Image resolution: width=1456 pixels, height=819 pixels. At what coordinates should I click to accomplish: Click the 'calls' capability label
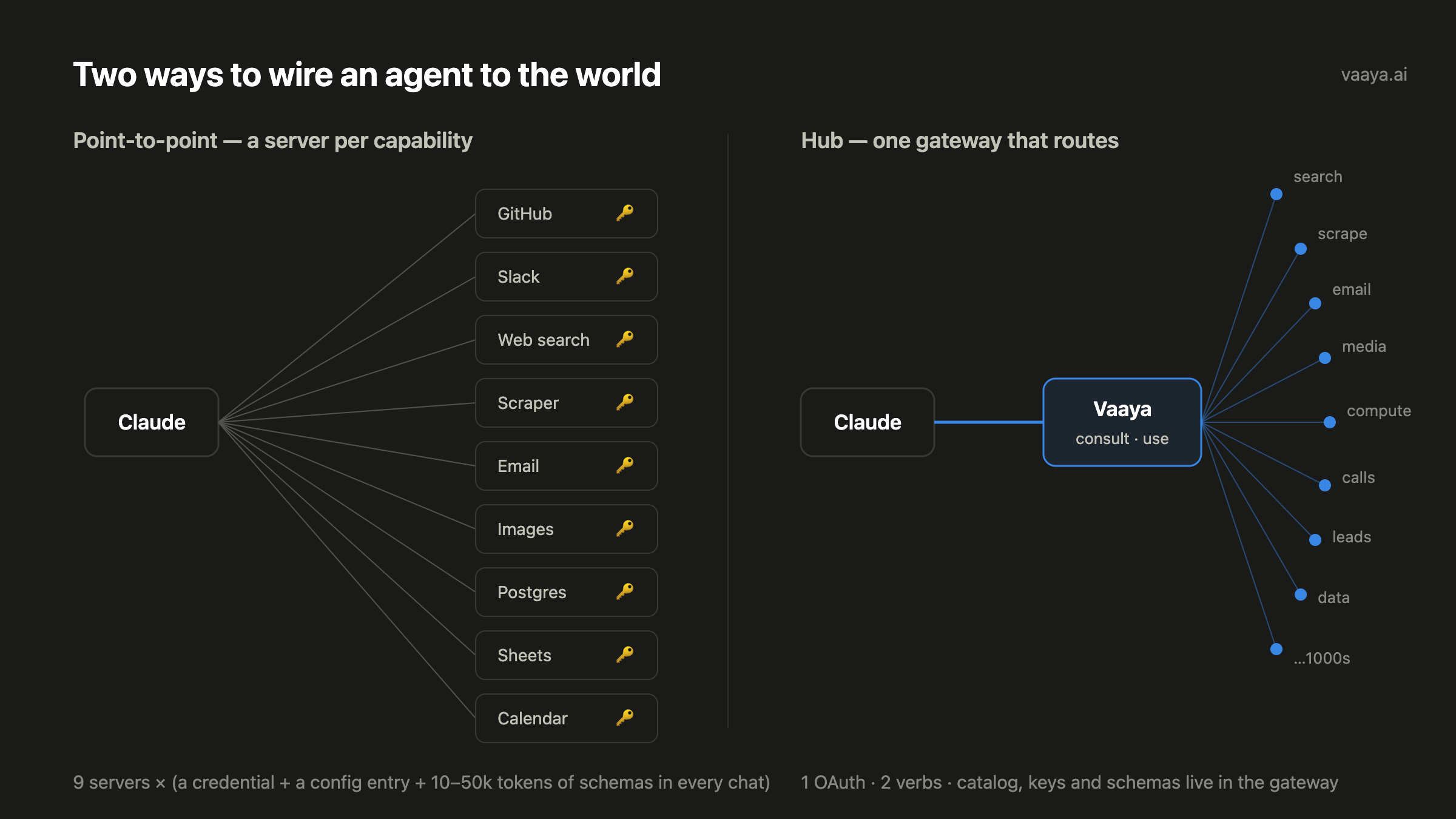click(1358, 477)
